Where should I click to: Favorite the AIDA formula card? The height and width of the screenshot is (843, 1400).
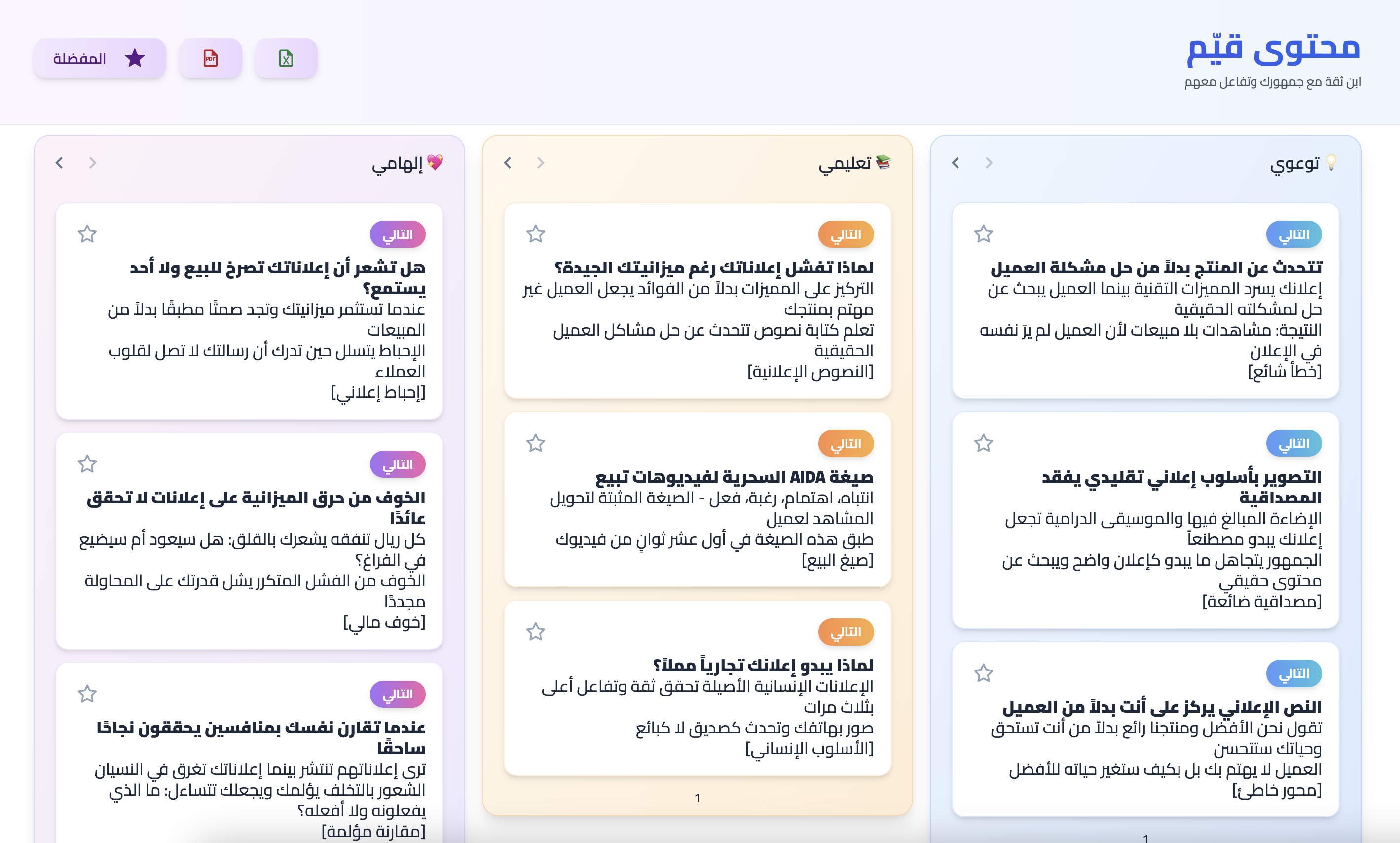[535, 443]
